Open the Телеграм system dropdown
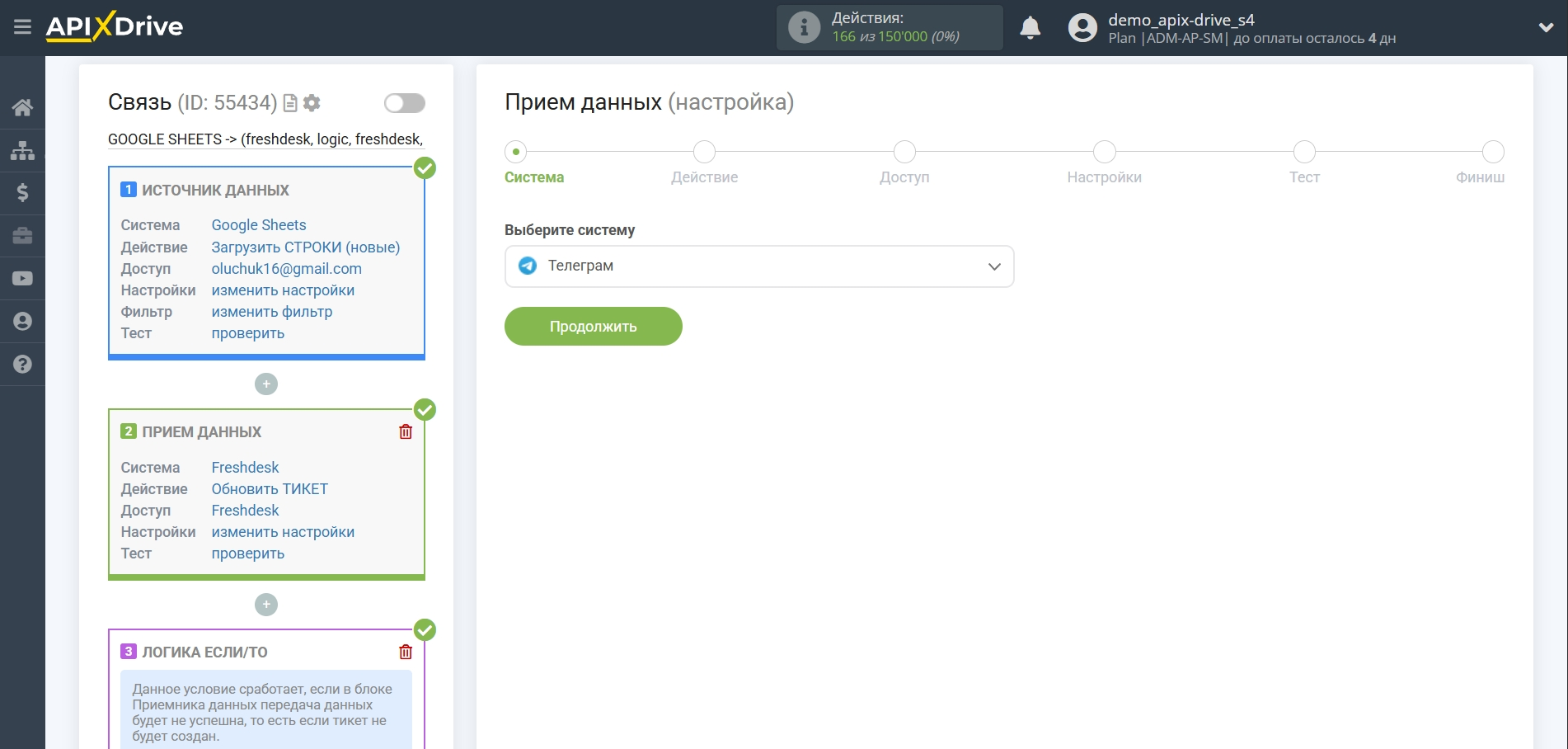 759,266
